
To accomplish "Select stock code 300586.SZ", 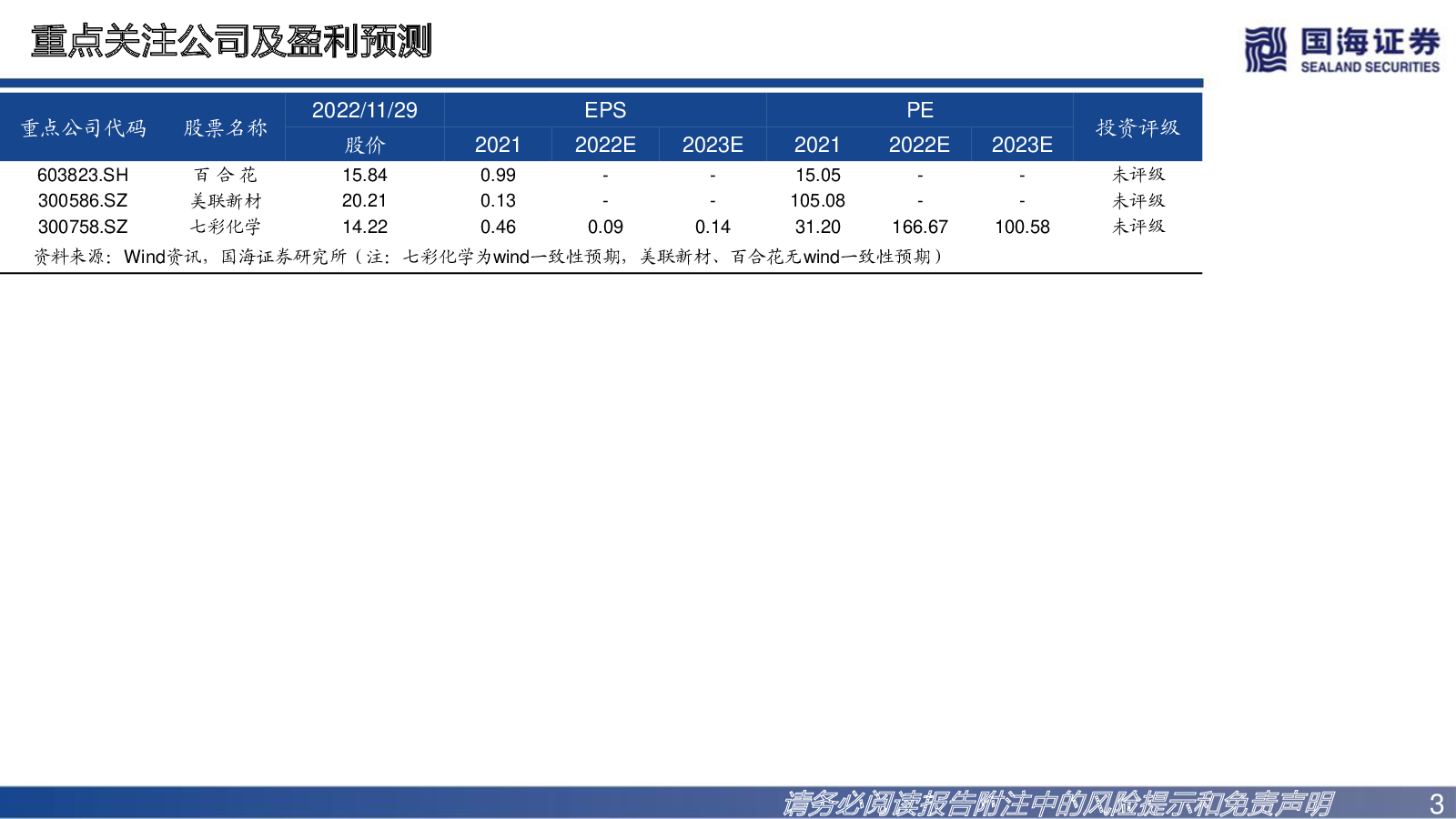I will pyautogui.click(x=83, y=200).
